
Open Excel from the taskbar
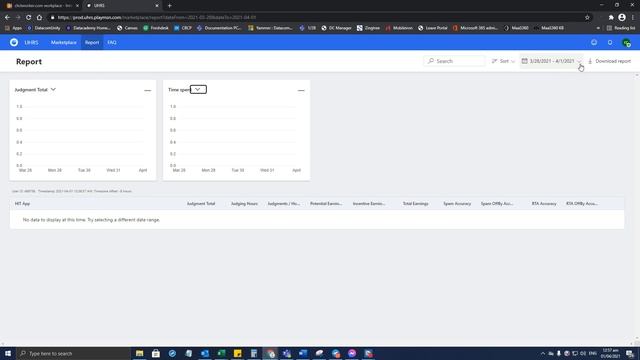point(221,353)
